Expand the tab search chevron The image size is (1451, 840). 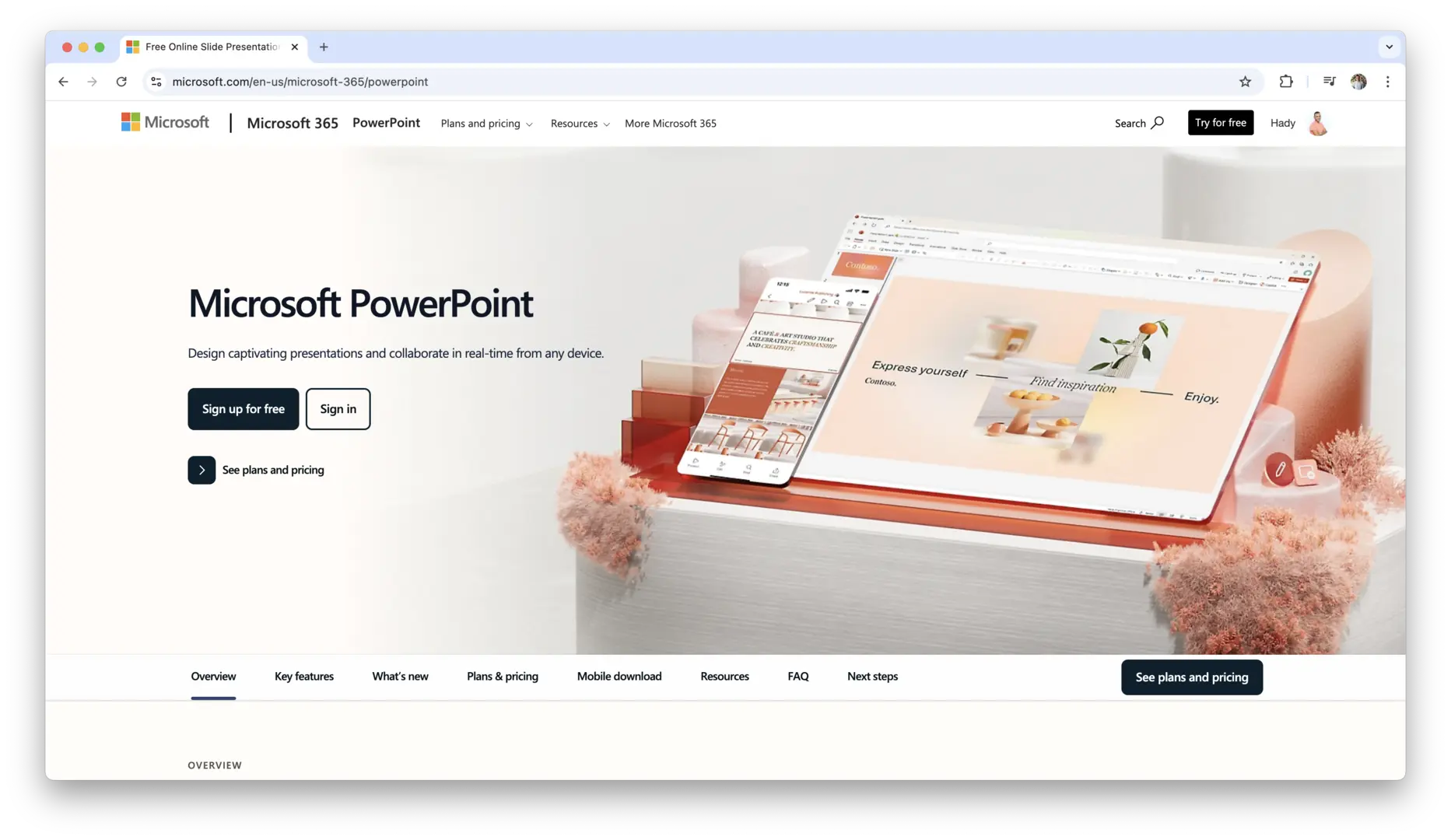1389,47
